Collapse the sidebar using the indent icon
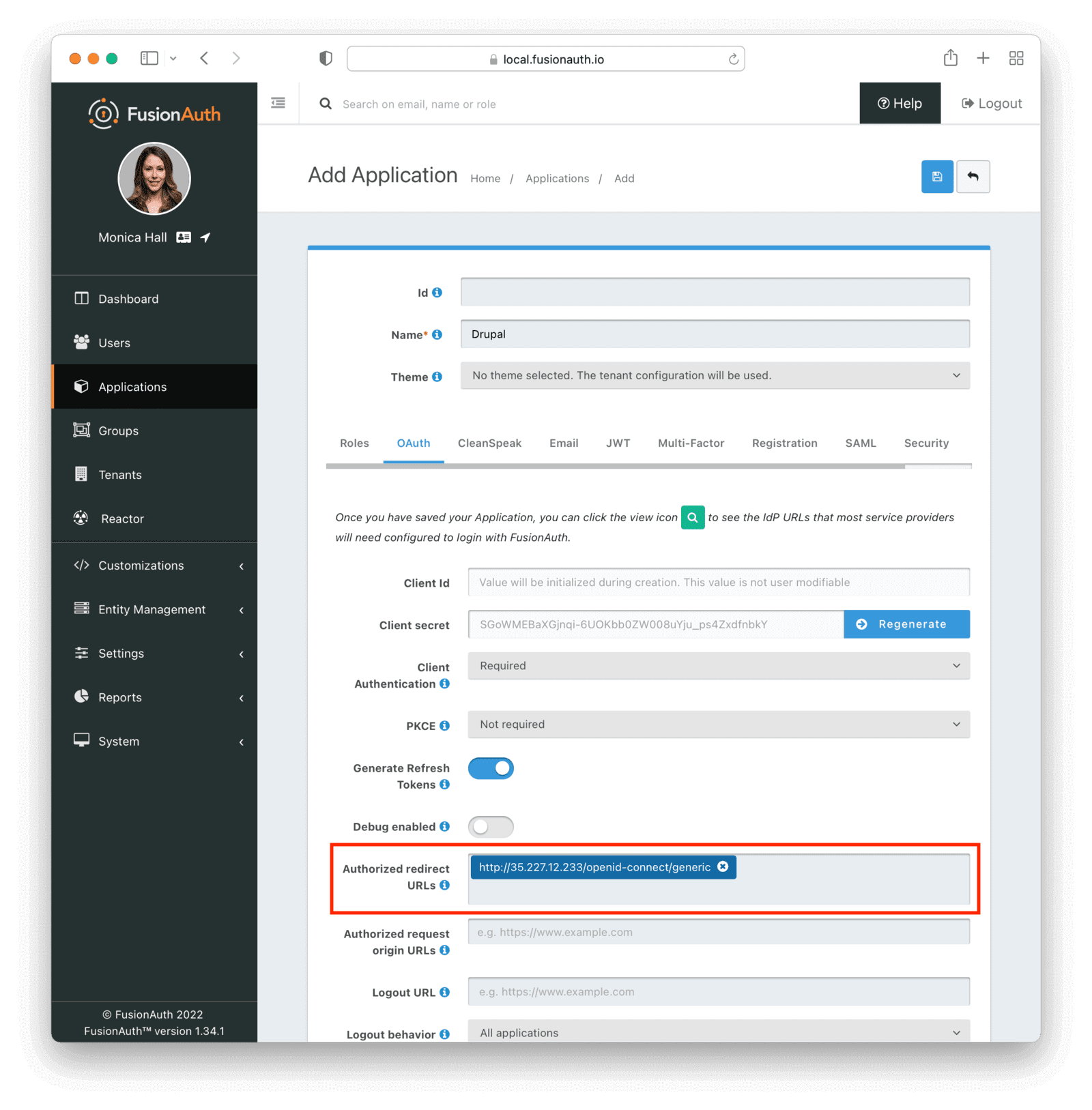 pos(278,102)
